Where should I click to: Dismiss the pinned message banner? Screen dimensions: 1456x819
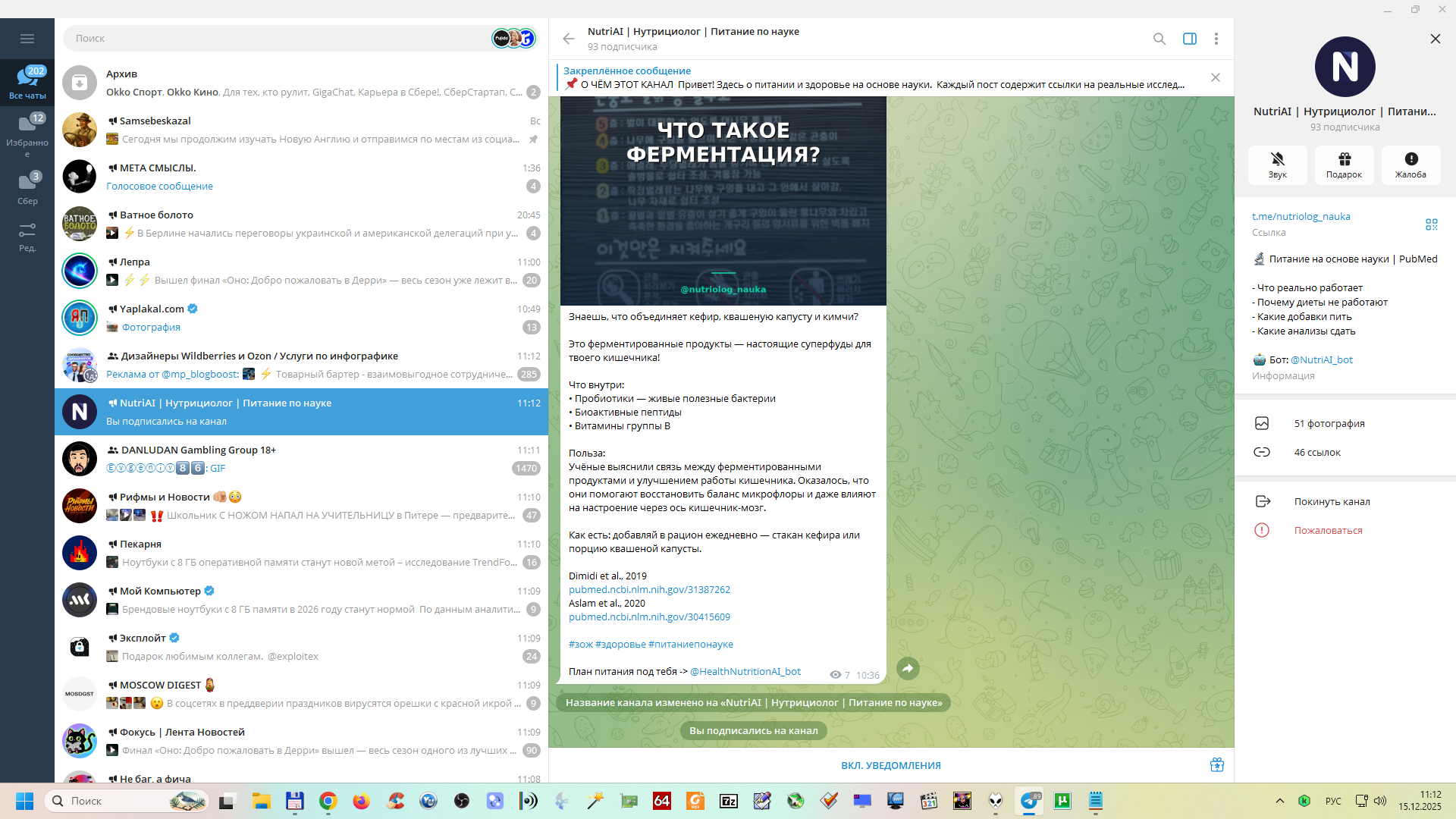1215,77
